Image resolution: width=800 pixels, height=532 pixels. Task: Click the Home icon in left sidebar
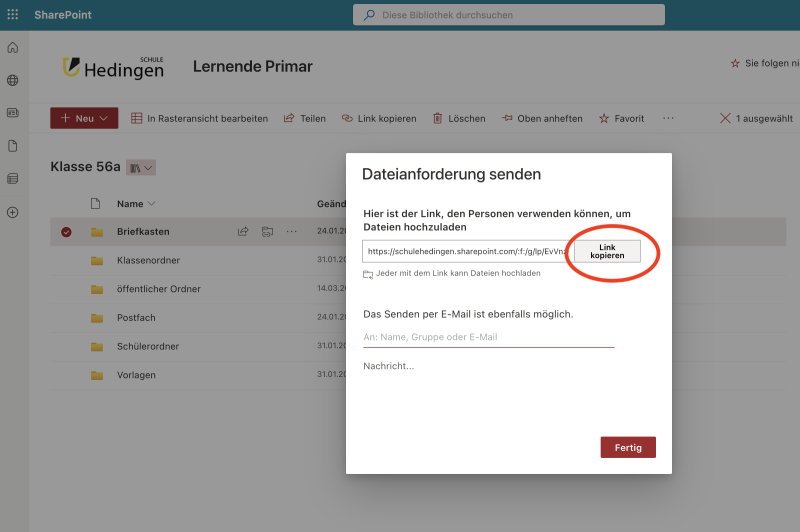point(12,48)
